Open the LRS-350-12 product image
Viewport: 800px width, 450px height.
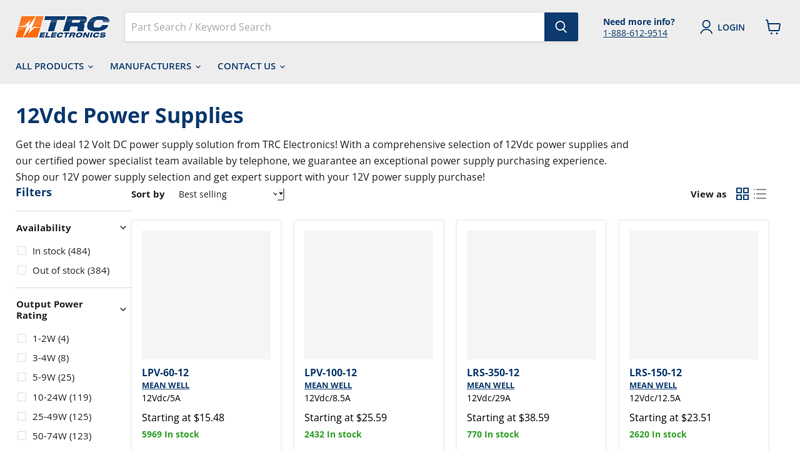(x=531, y=295)
